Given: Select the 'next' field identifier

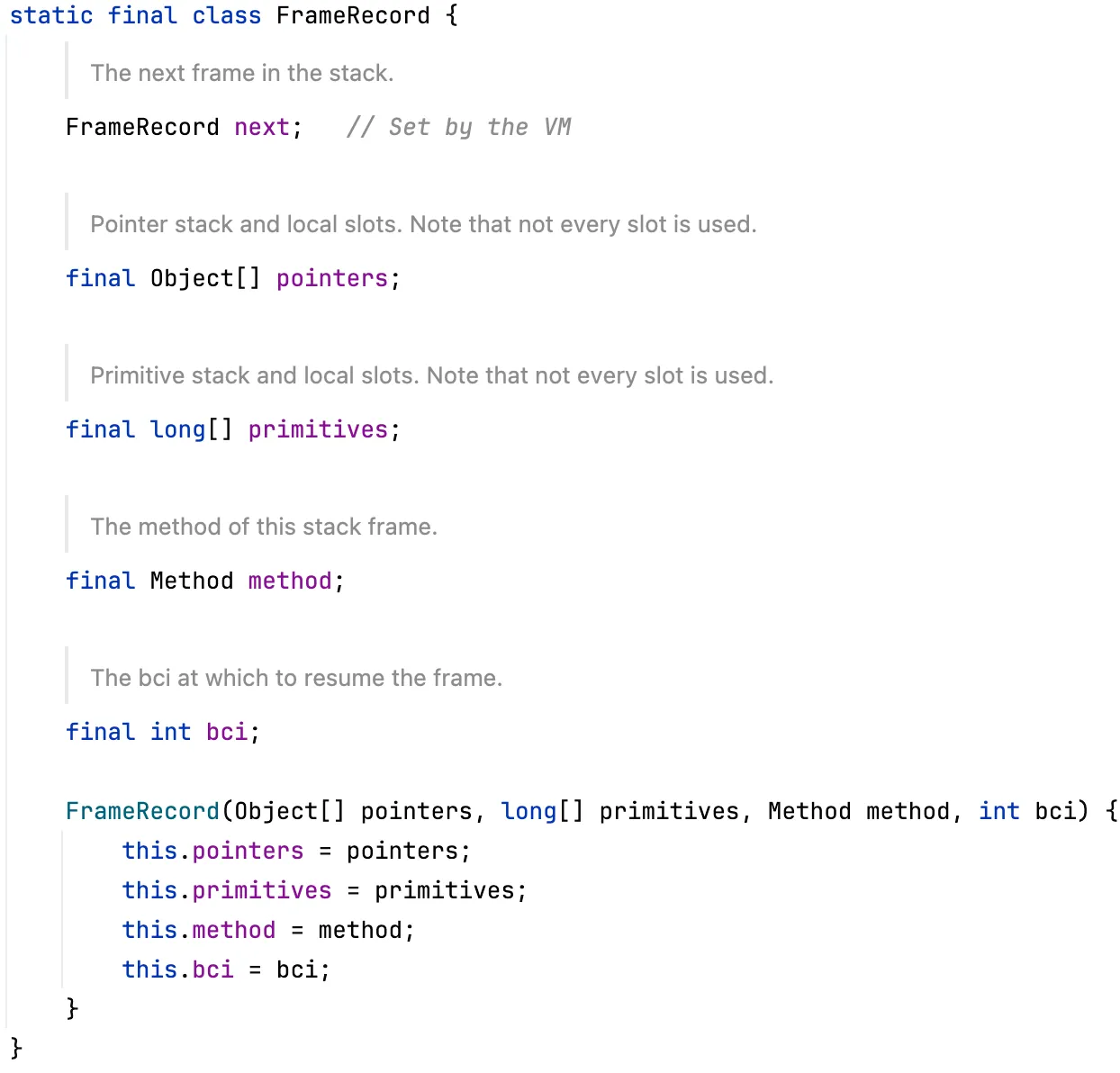Looking at the screenshot, I should pos(262,128).
